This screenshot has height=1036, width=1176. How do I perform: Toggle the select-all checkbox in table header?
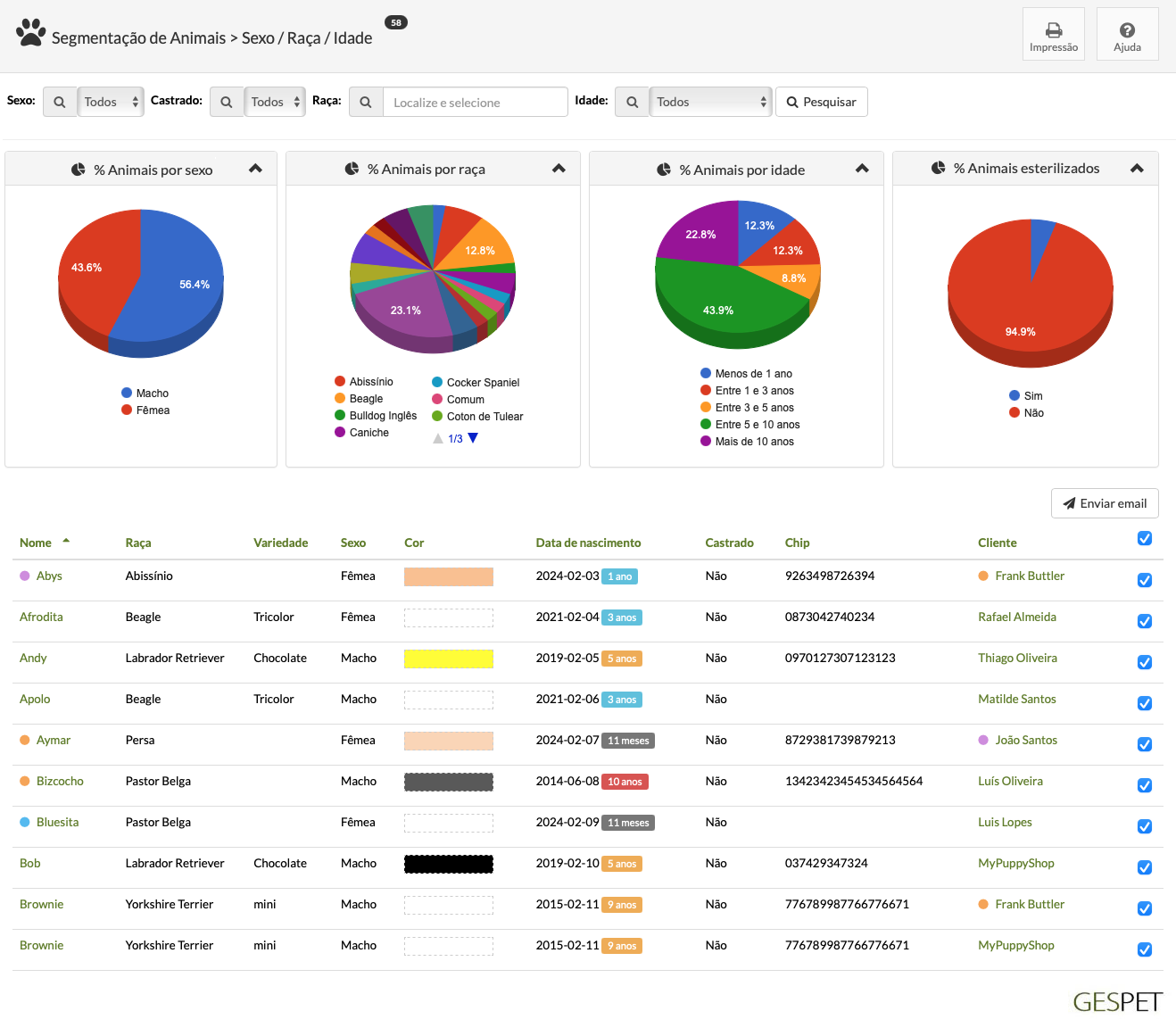[1145, 538]
